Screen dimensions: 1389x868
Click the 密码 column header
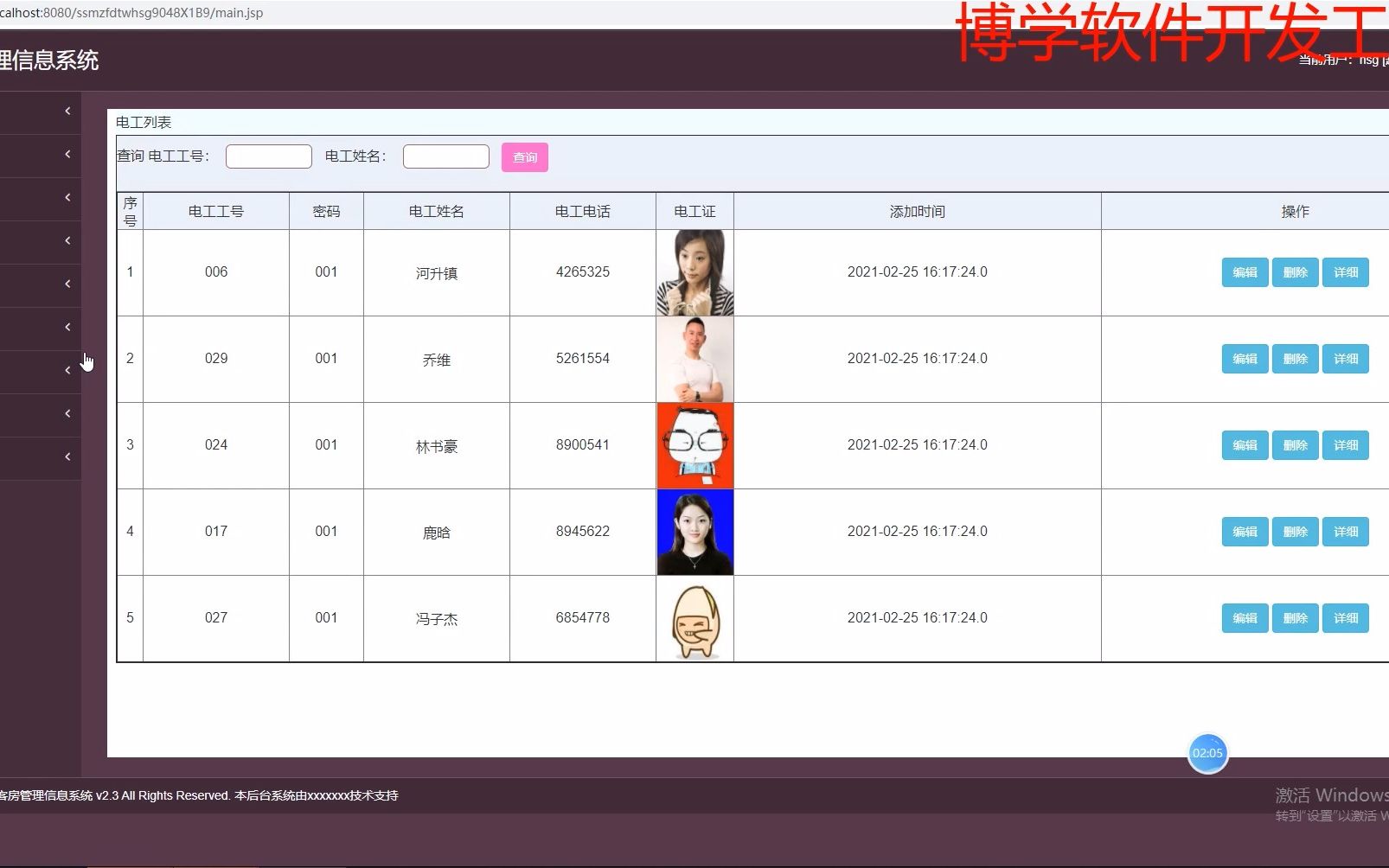326,211
